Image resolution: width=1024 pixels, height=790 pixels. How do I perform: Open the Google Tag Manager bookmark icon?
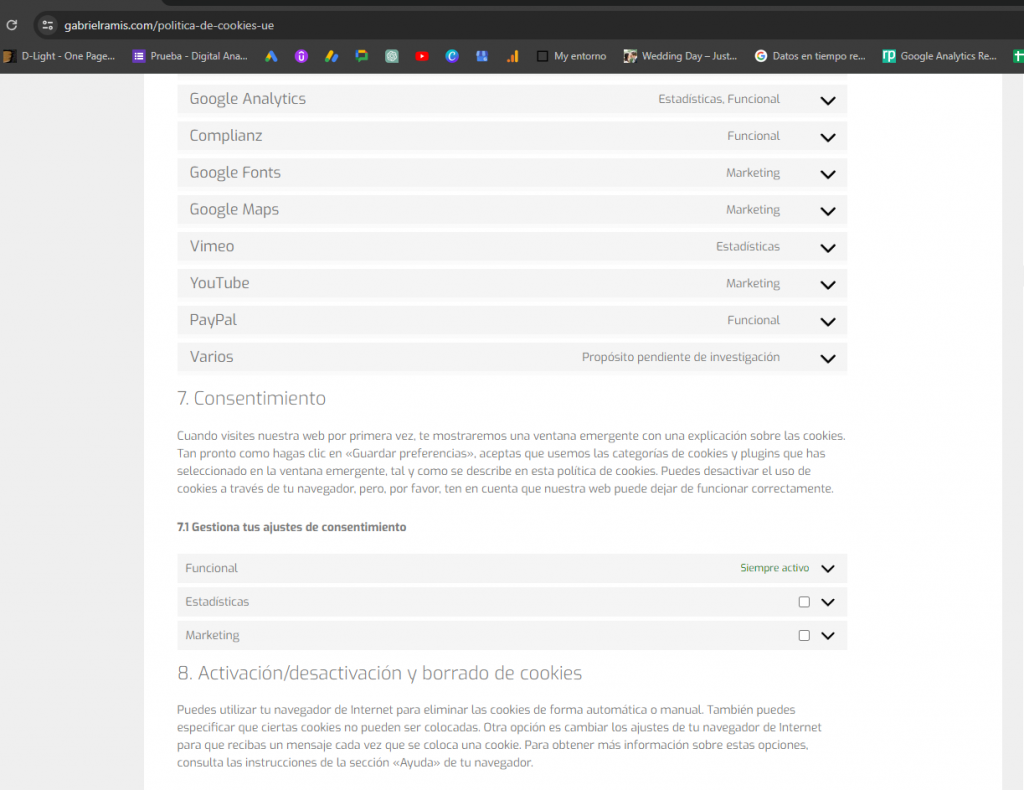331,57
